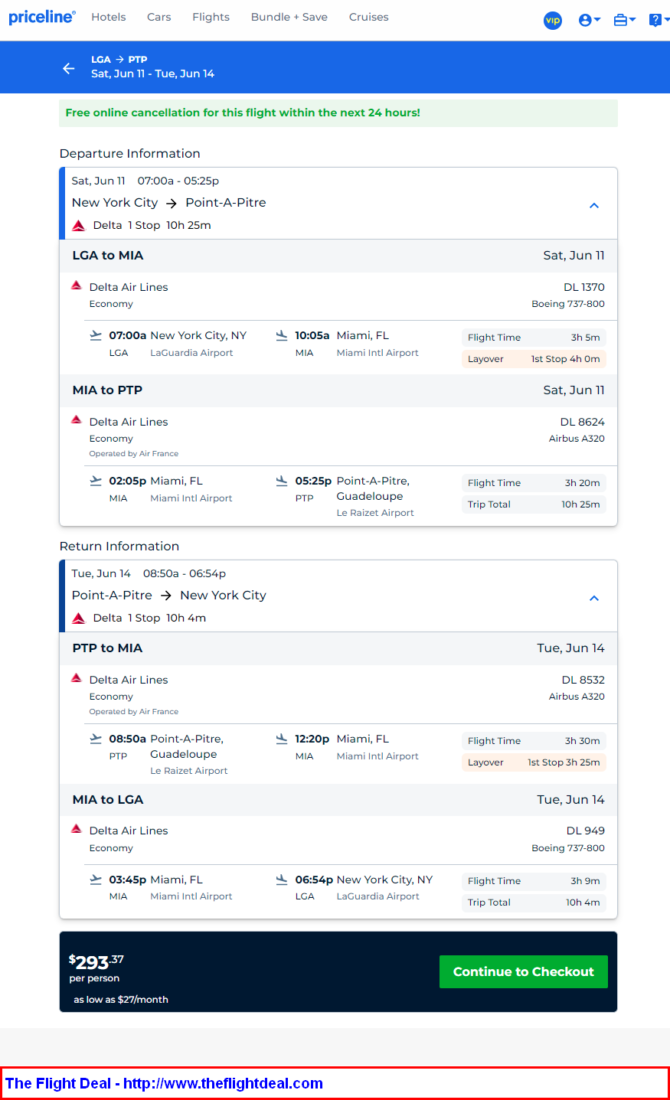
Task: Select the Bundle + Save menu item
Action: pos(289,17)
